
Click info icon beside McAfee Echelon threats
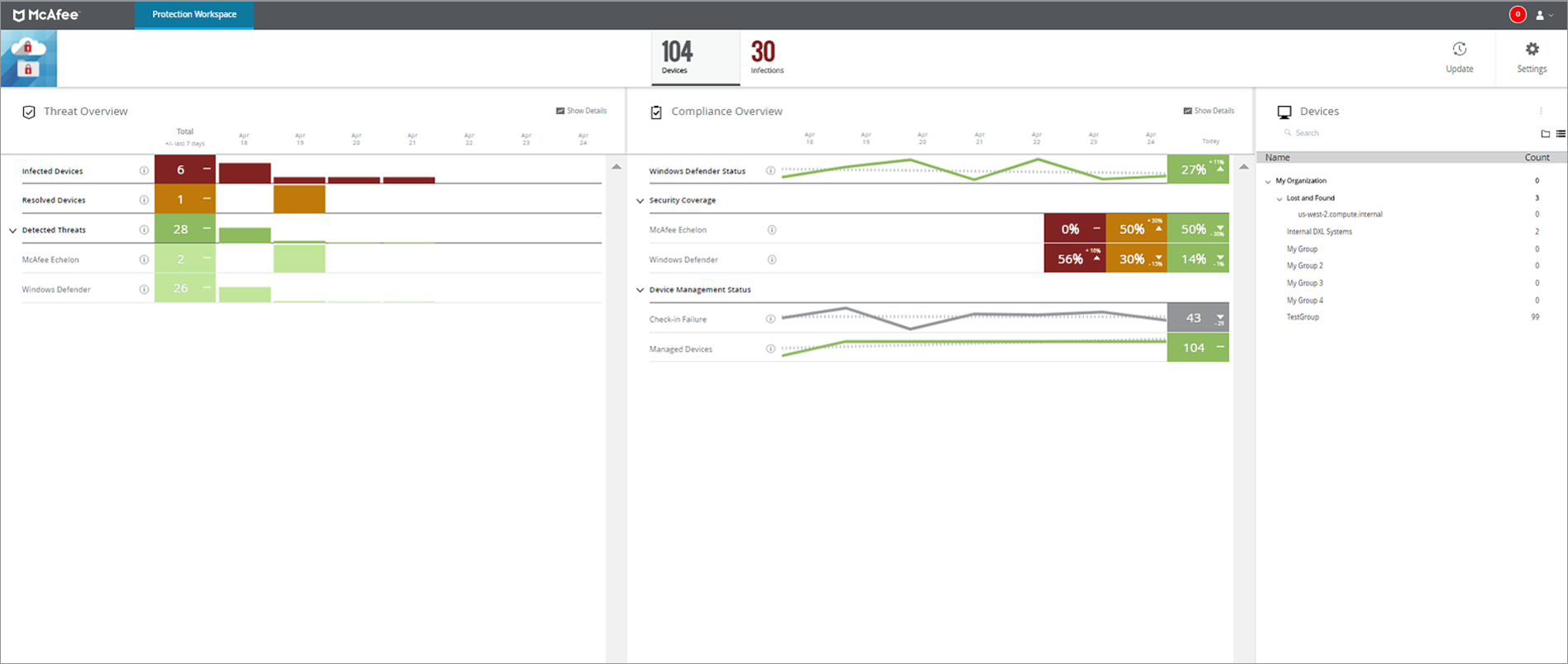[x=144, y=259]
